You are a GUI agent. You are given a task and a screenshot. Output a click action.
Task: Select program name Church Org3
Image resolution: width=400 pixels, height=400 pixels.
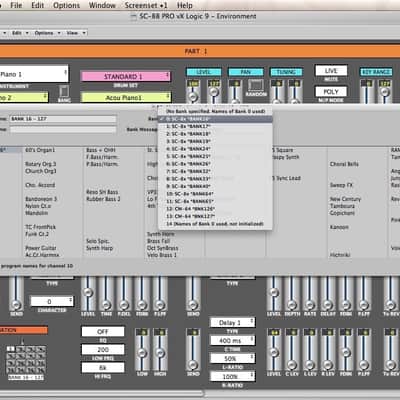point(41,171)
